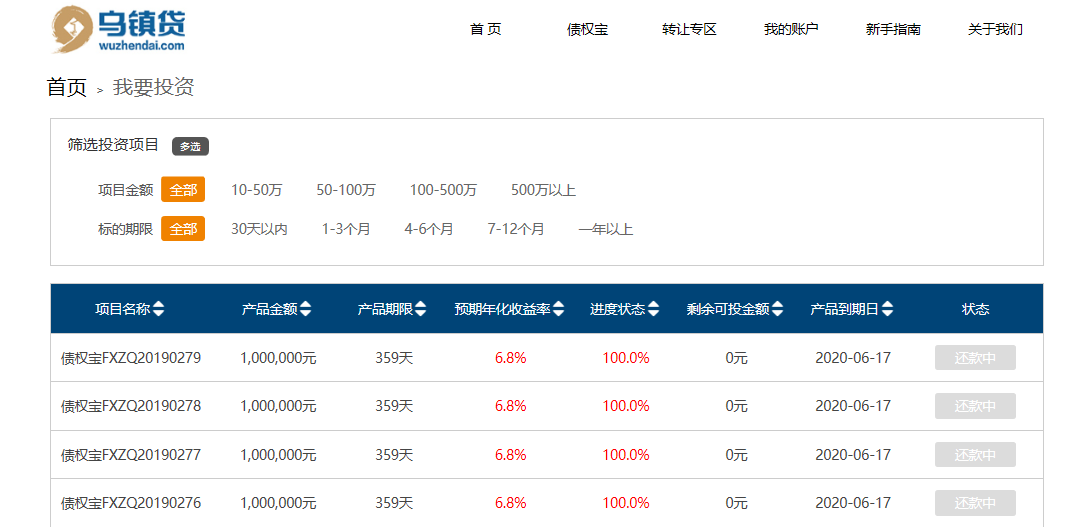Open the 债权宝 navigation menu
Viewport: 1076px width, 527px height.
587,30
